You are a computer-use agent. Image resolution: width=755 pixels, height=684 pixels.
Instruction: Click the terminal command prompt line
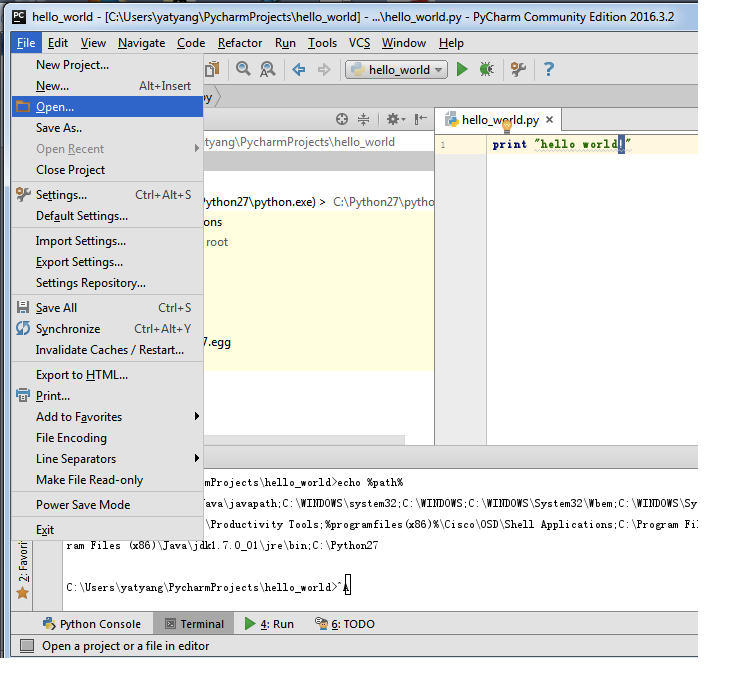coord(208,587)
